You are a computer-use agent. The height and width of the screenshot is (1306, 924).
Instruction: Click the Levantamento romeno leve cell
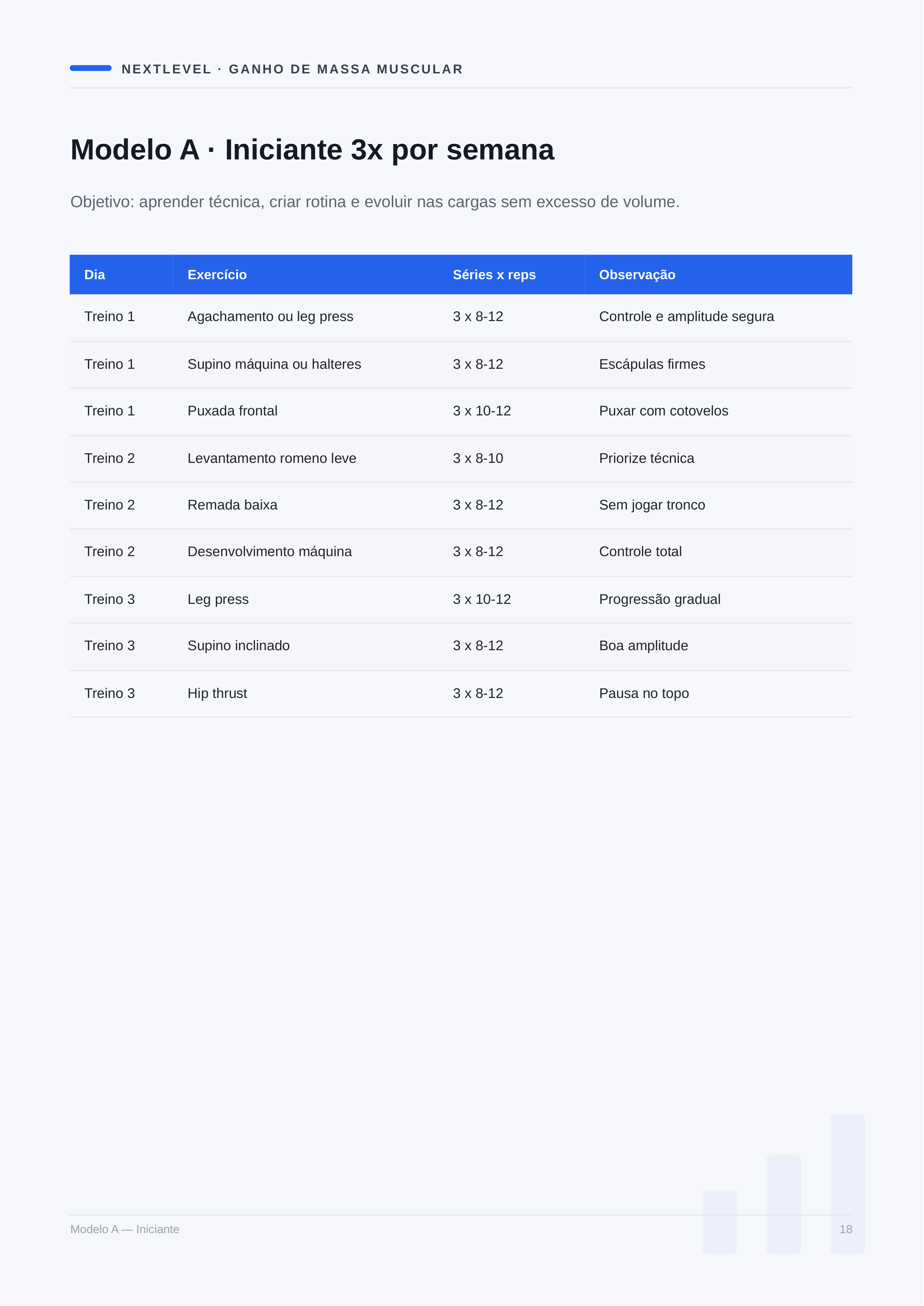point(272,458)
